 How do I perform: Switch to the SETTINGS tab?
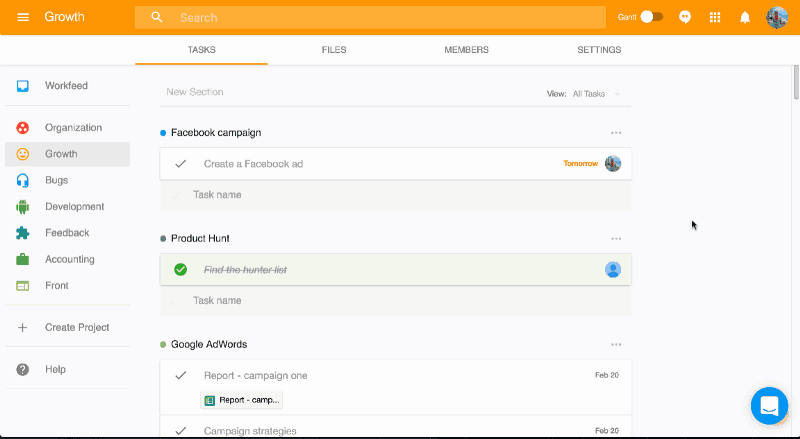599,50
